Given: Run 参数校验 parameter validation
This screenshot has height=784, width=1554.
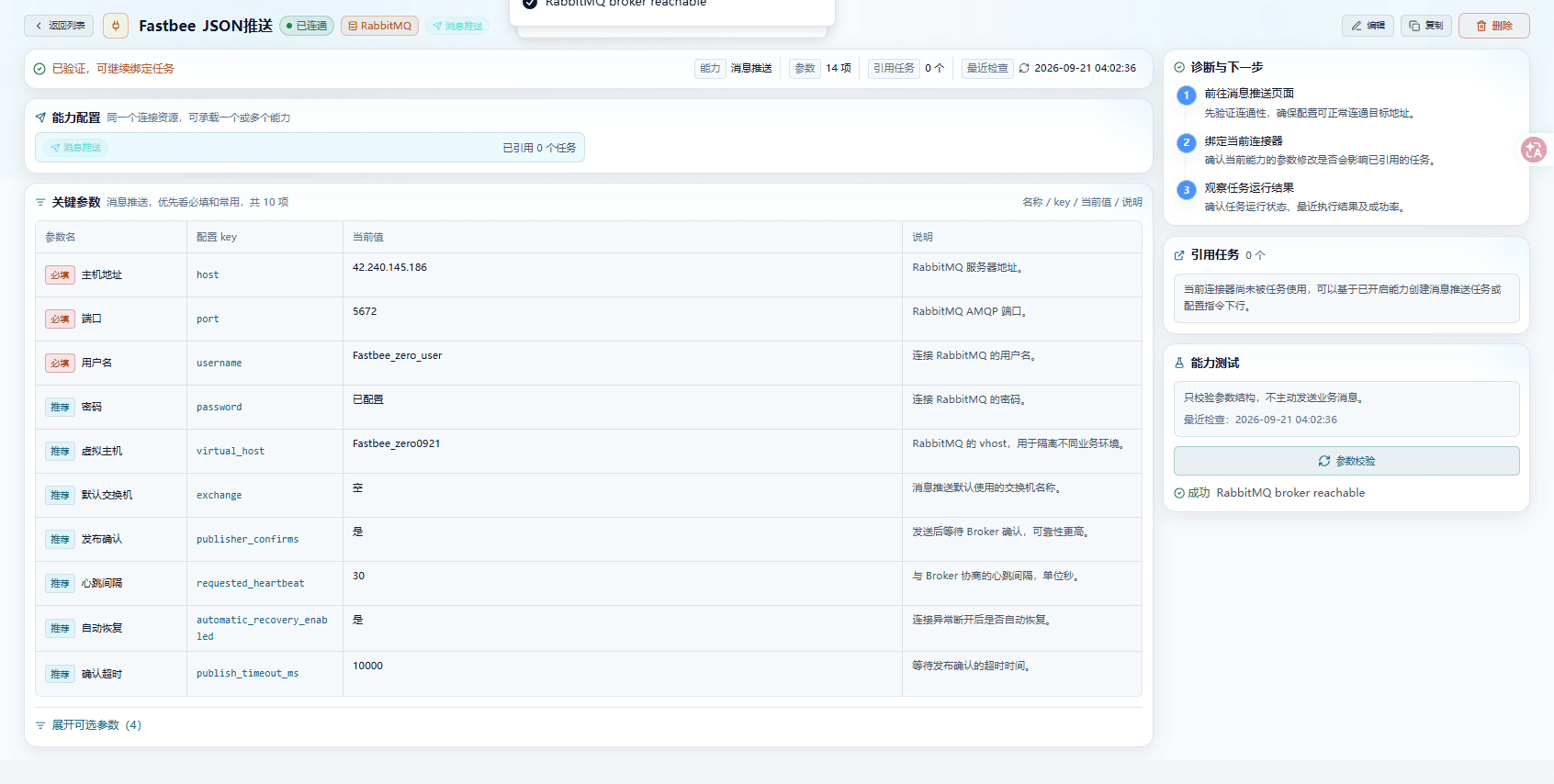Looking at the screenshot, I should pyautogui.click(x=1346, y=461).
